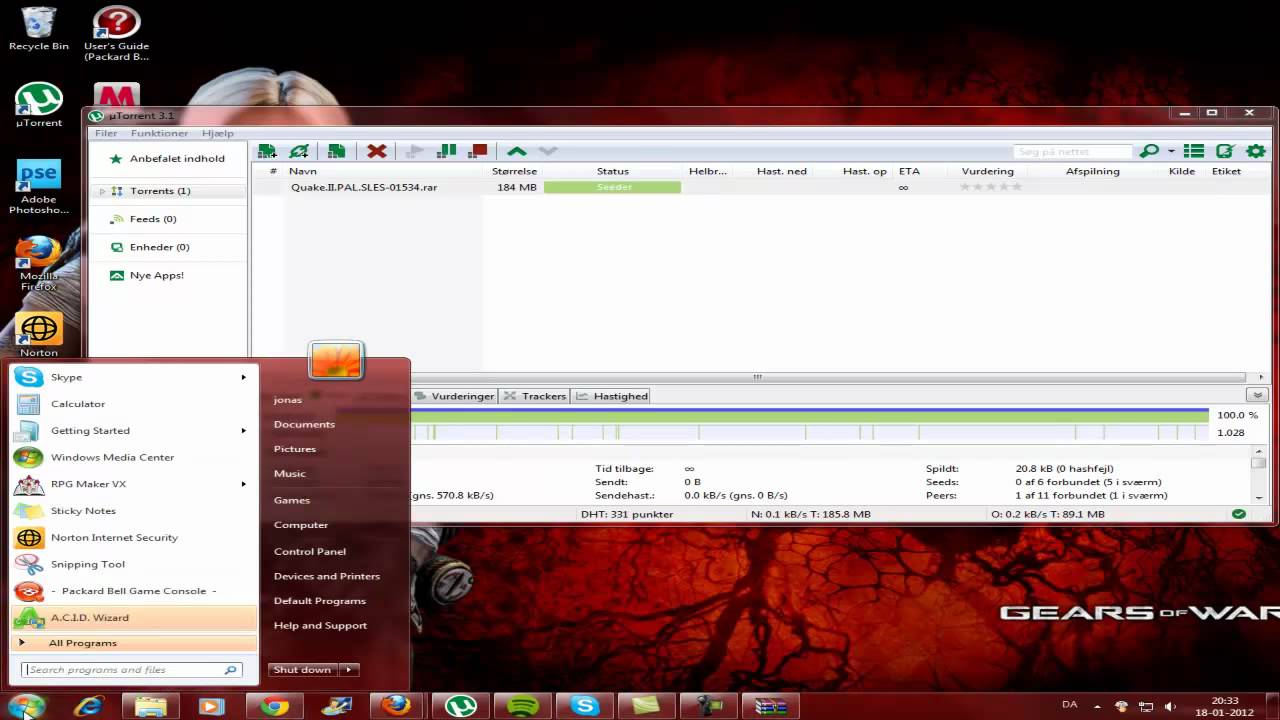This screenshot has width=1280, height=720.
Task: Open Windows Media Center from Start menu
Action: coord(134,457)
